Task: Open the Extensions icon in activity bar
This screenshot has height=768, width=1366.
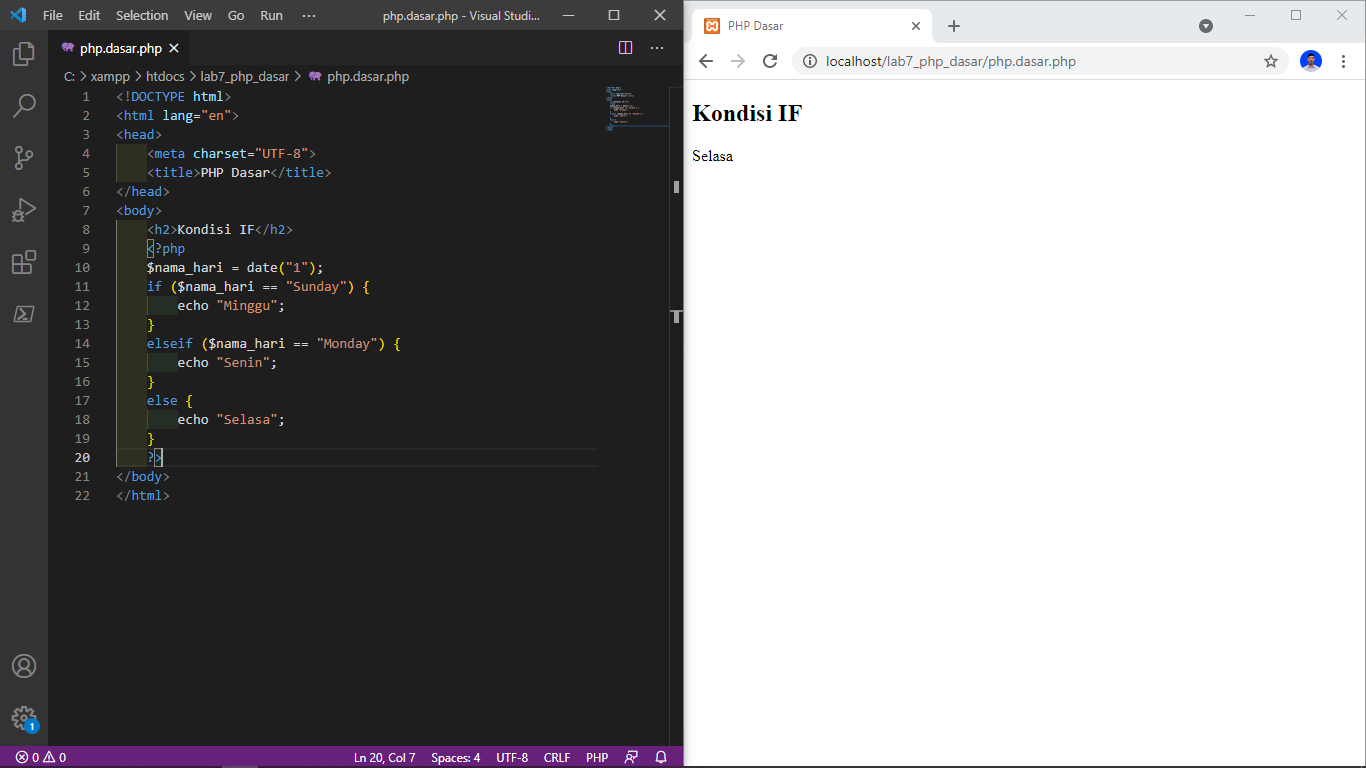Action: (x=22, y=262)
